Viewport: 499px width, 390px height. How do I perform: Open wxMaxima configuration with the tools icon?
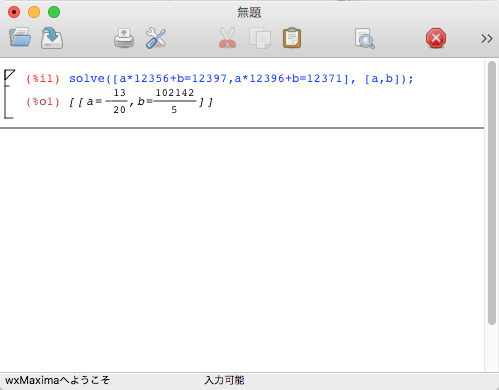click(156, 38)
